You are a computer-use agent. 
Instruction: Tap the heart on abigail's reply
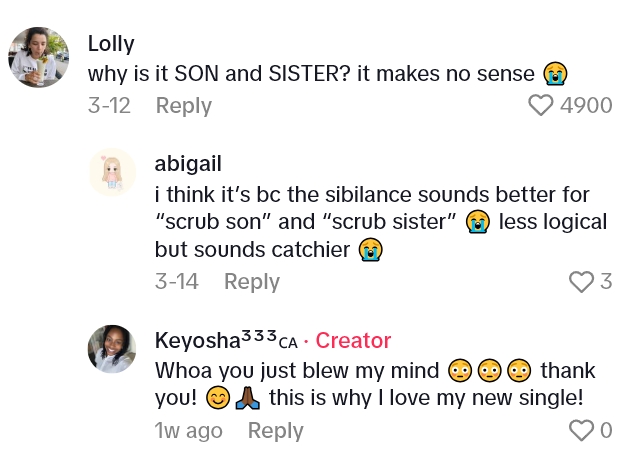point(581,282)
